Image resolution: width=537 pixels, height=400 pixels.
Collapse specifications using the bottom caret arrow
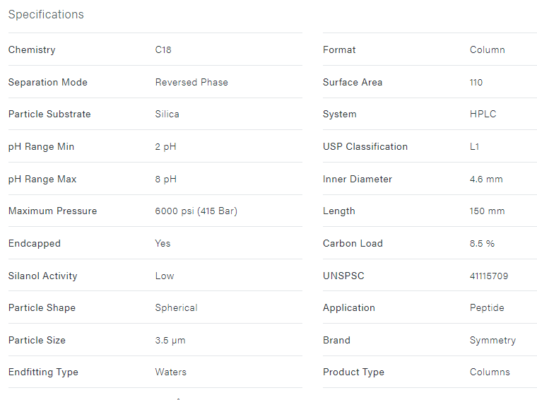click(178, 398)
